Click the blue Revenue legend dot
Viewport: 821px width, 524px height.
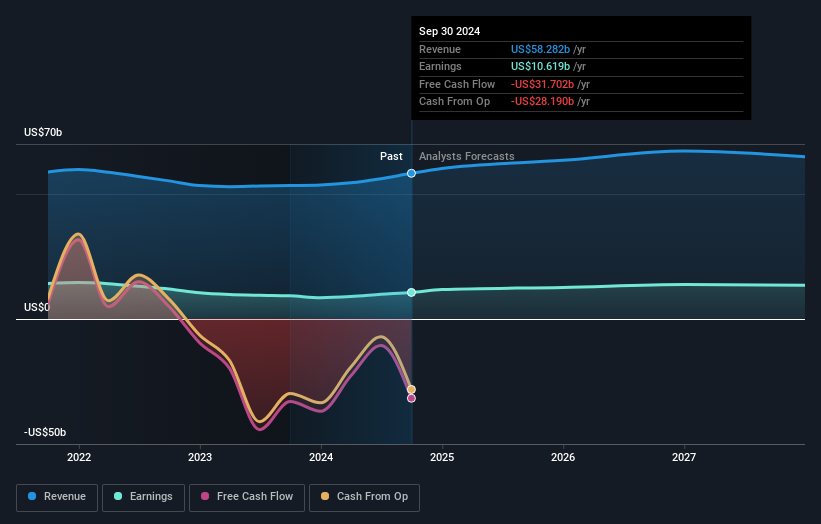[x=32, y=496]
